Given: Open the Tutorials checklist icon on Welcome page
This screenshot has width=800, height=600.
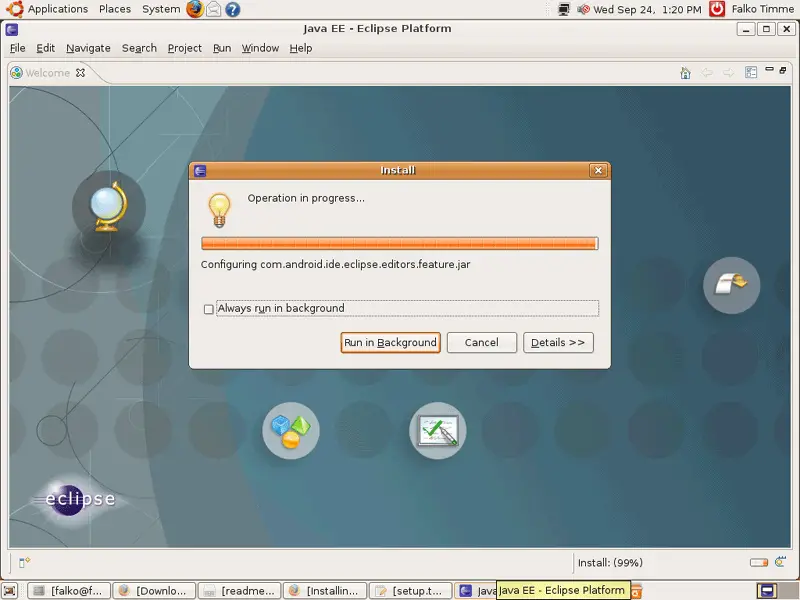Looking at the screenshot, I should [438, 431].
